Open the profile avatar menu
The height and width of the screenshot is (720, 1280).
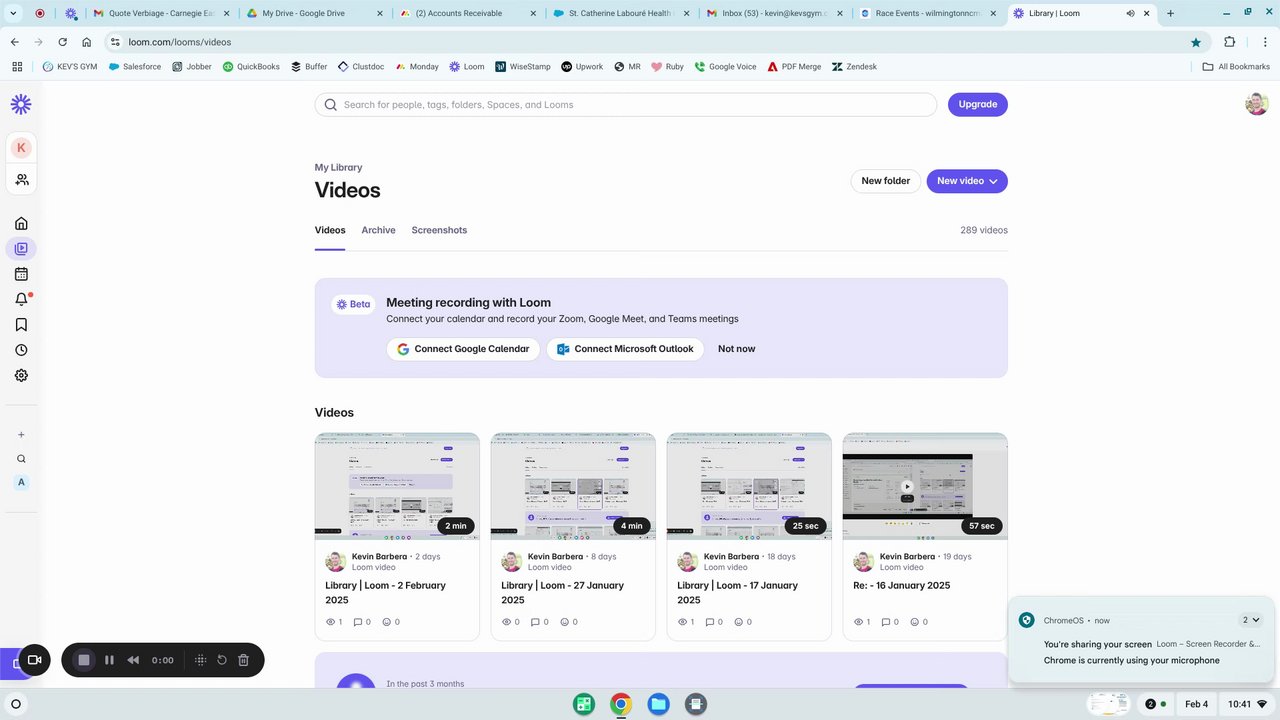(x=1257, y=104)
